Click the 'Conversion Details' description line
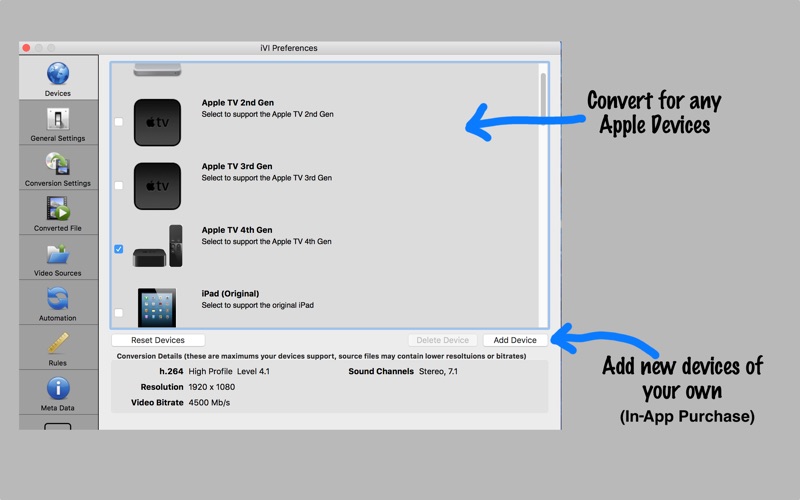The width and height of the screenshot is (800, 500). [x=321, y=356]
